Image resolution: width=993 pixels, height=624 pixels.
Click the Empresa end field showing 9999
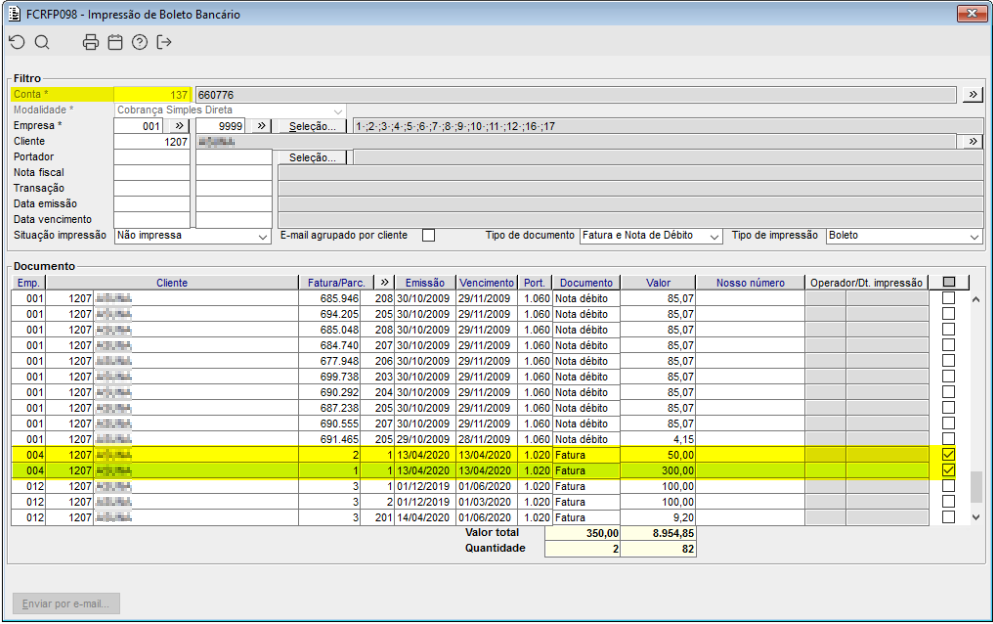click(220, 125)
